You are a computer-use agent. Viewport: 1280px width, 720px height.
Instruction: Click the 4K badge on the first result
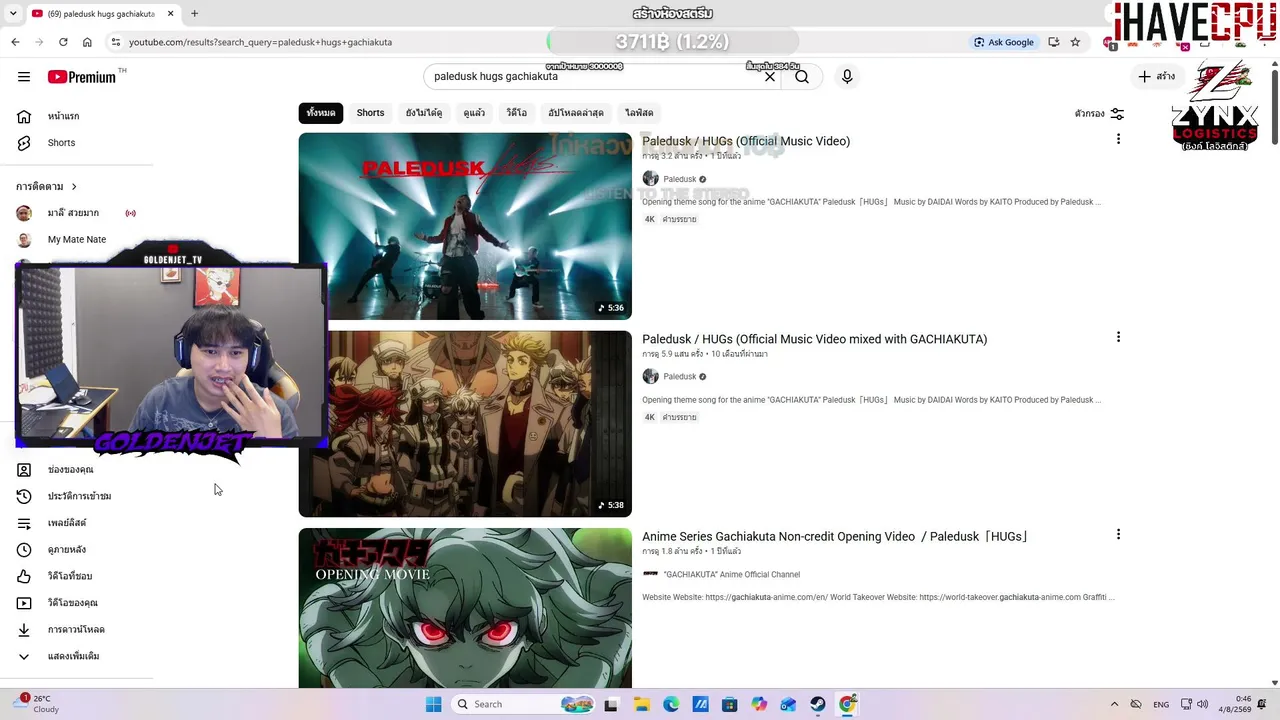pos(649,220)
